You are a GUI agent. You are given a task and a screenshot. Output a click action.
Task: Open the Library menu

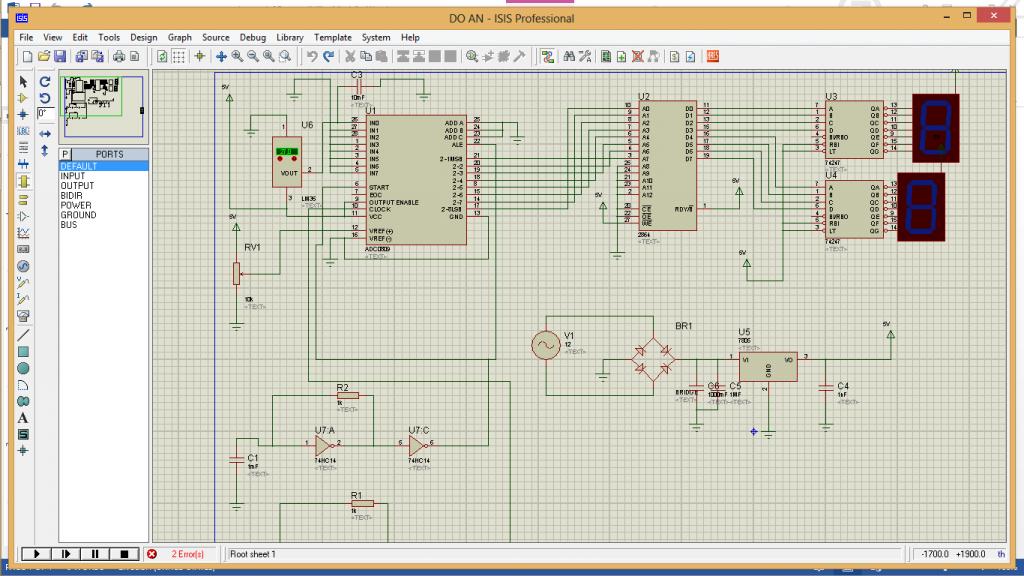coord(289,37)
